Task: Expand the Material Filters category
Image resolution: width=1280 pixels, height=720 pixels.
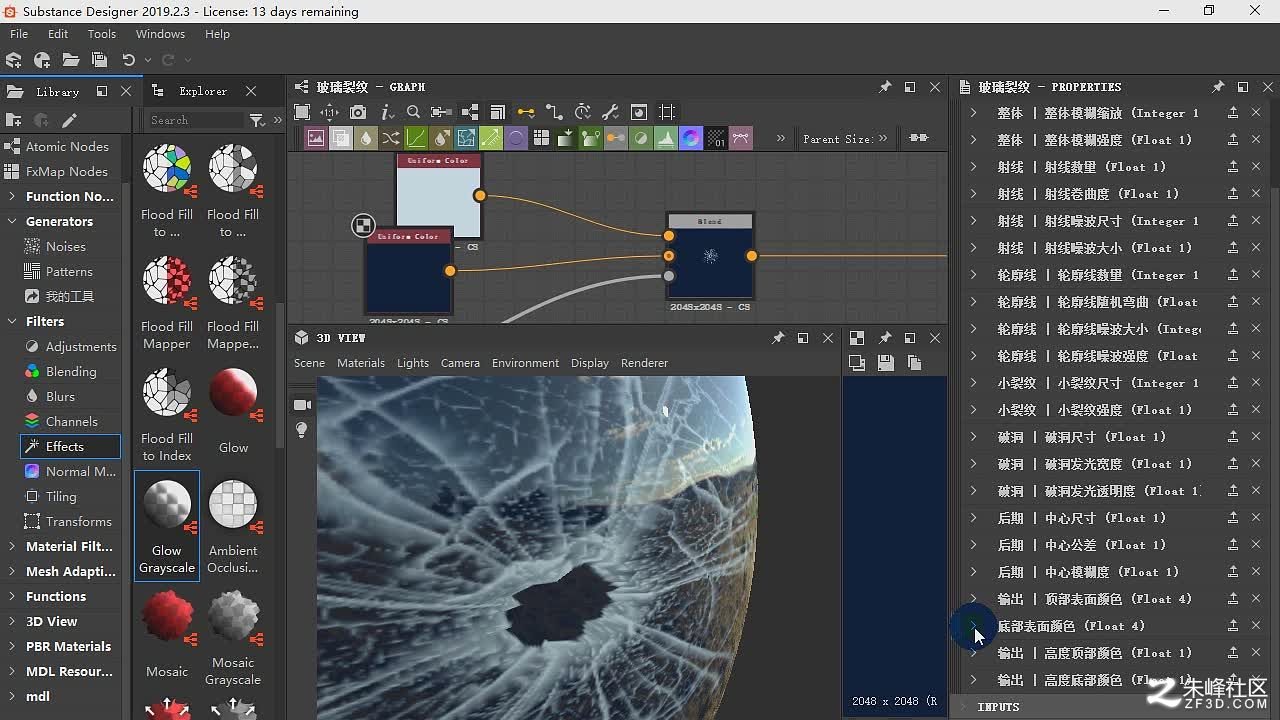Action: pyautogui.click(x=12, y=546)
